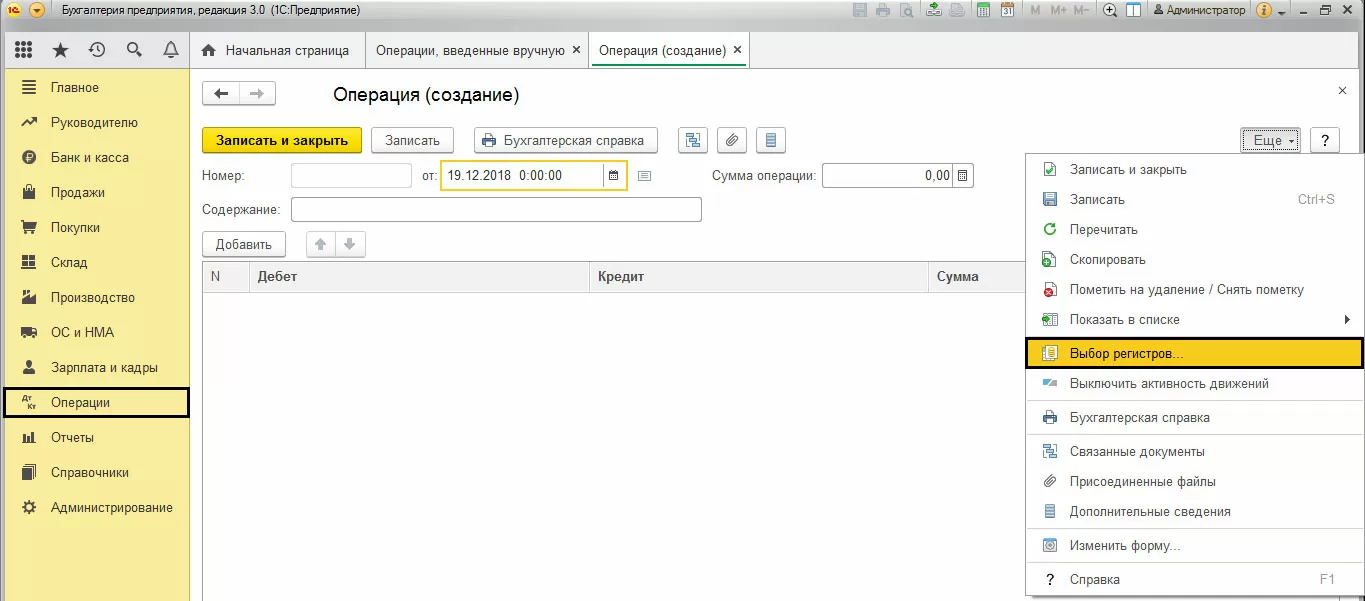
Task: Move row down arrow button
Action: click(350, 244)
